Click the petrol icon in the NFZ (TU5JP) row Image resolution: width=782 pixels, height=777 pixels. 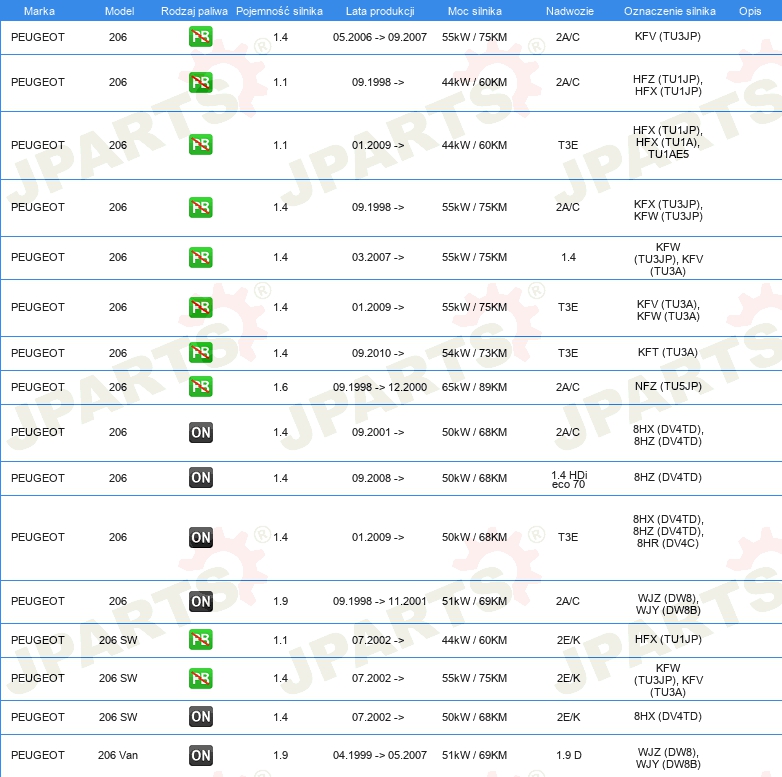pos(200,387)
